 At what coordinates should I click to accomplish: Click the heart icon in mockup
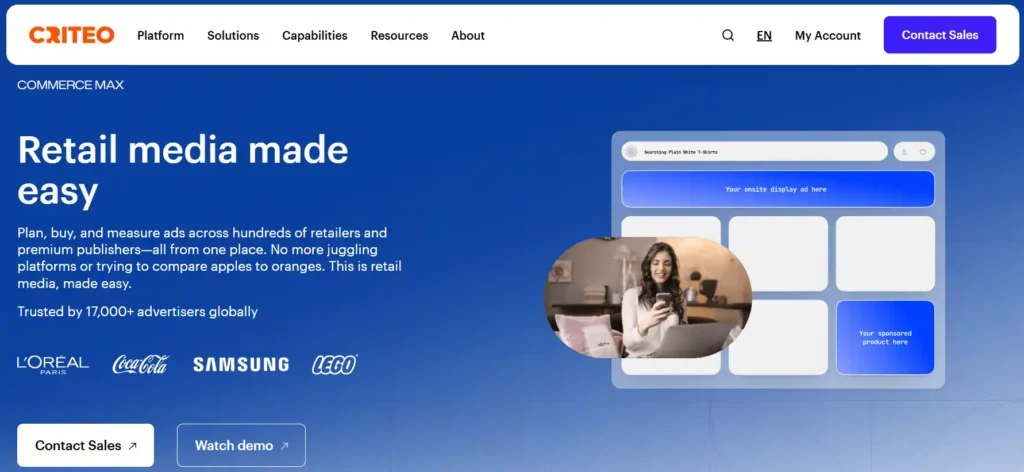pos(923,152)
